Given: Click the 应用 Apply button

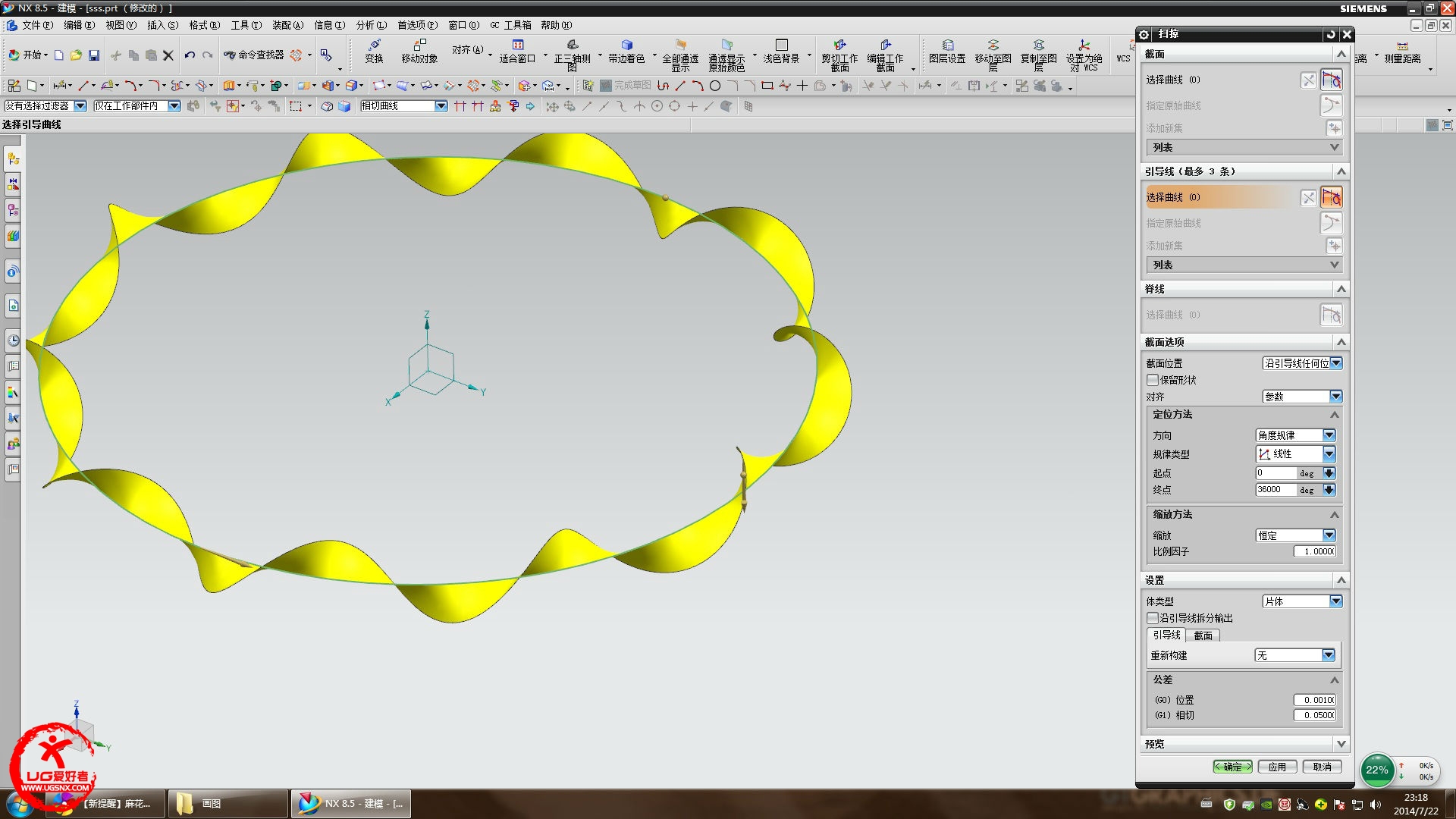Looking at the screenshot, I should (x=1277, y=767).
